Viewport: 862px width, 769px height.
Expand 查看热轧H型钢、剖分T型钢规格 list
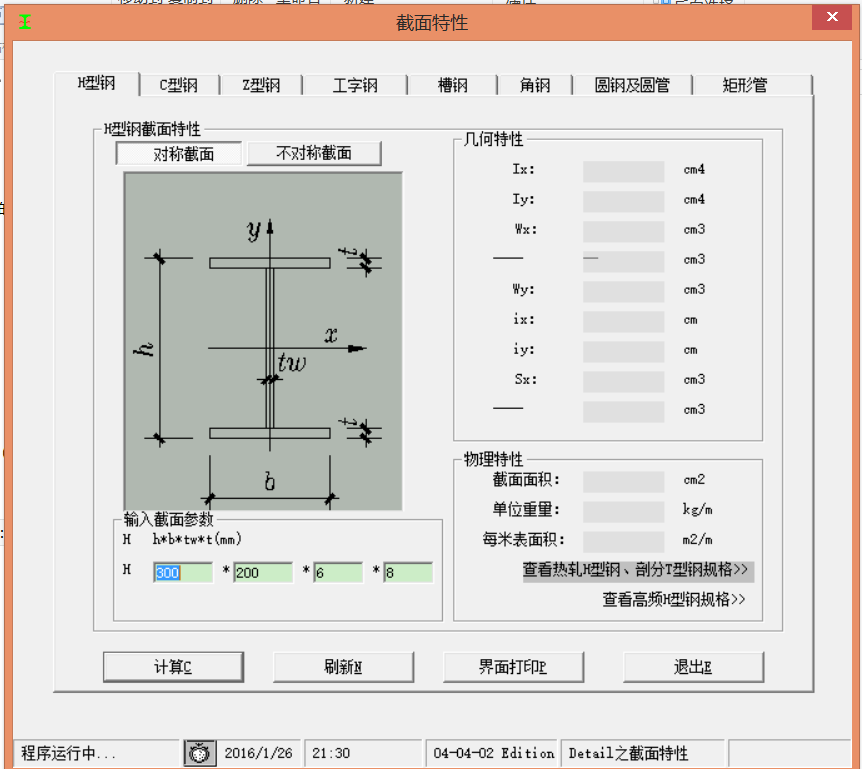point(636,571)
